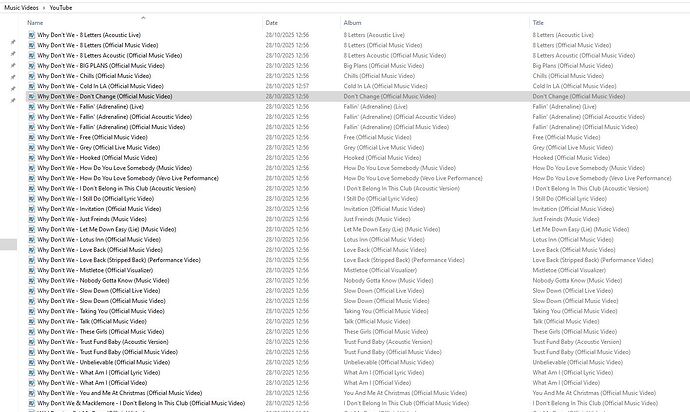Click Album cell 'Big Plans (Official Music Video)'
The image size is (690, 412).
384,66
